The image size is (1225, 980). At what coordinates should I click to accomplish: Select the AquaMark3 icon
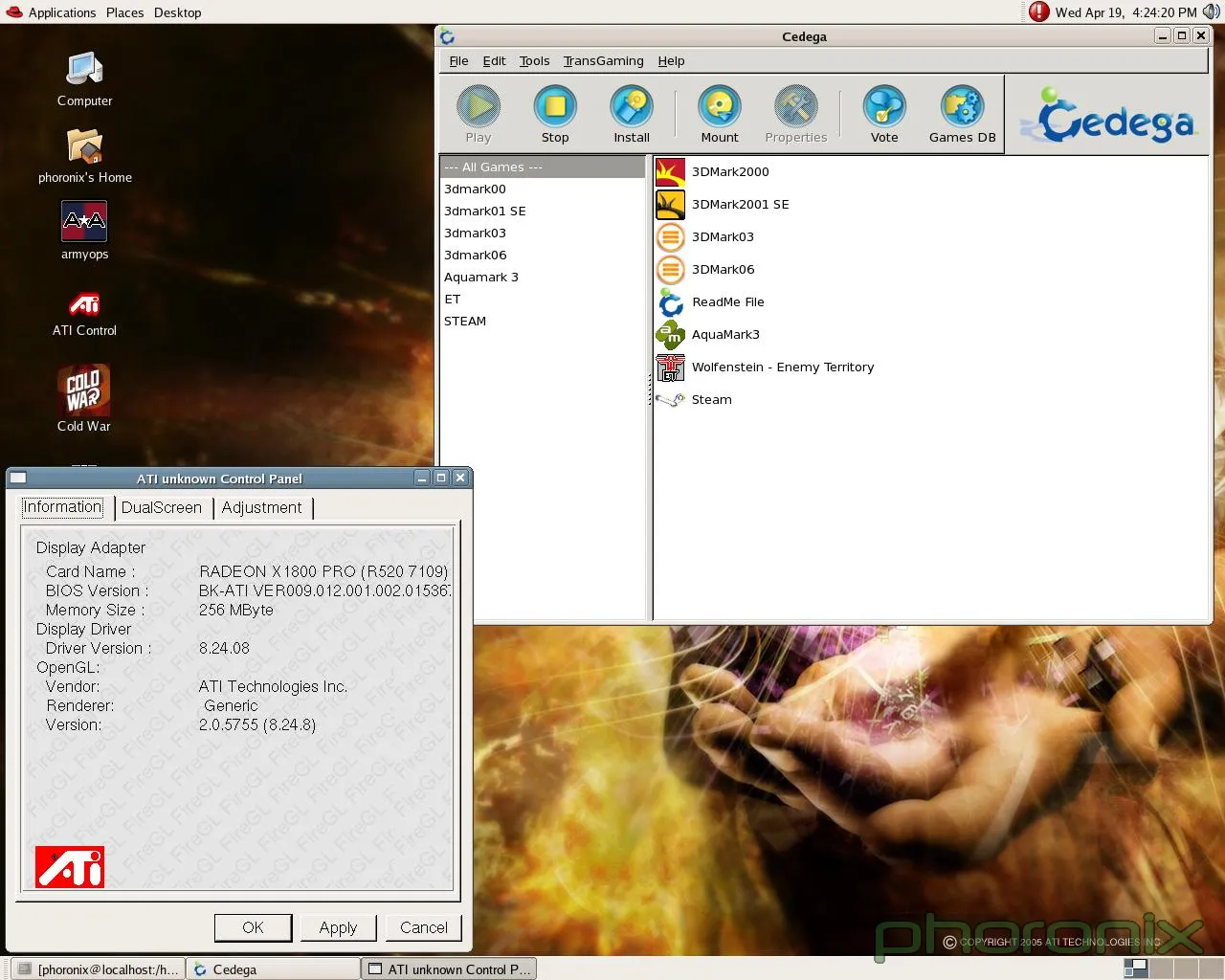tap(671, 335)
